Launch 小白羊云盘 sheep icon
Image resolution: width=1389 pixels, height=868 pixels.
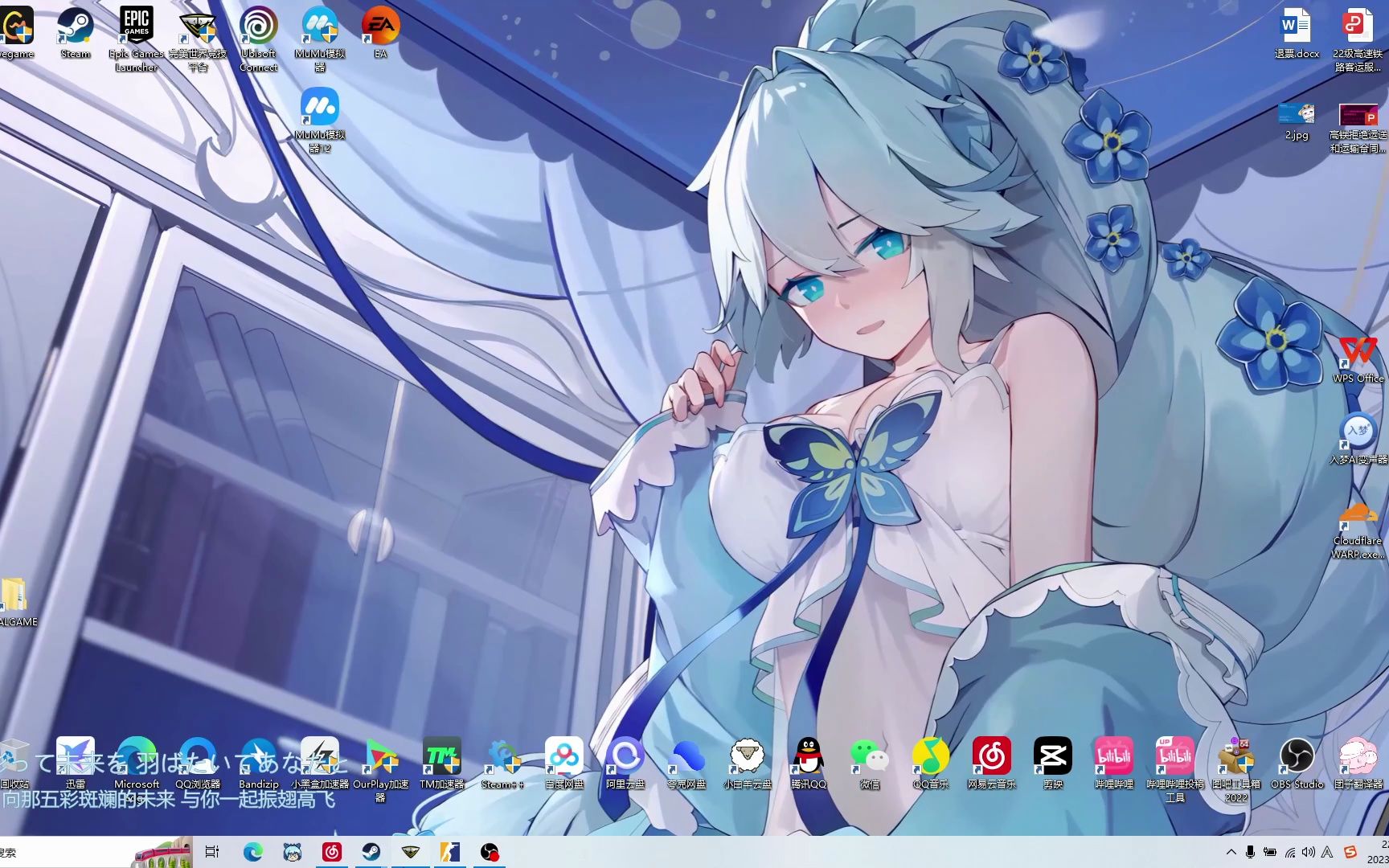748,762
